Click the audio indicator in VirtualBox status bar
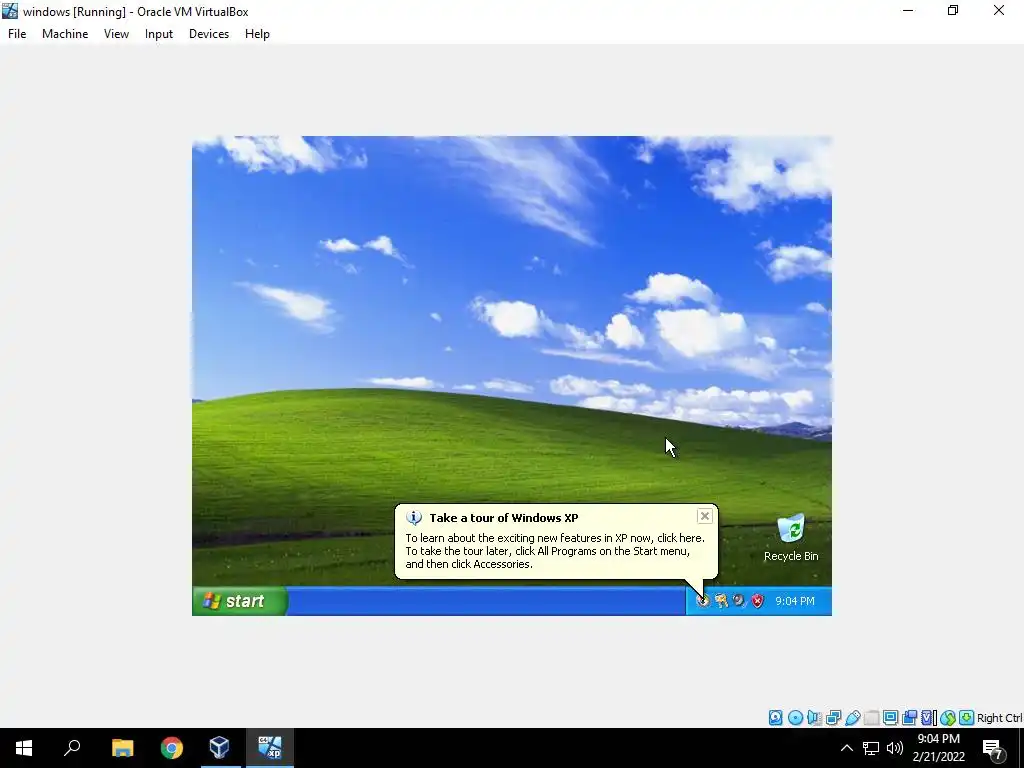Screen dimensions: 1024x768 point(814,718)
